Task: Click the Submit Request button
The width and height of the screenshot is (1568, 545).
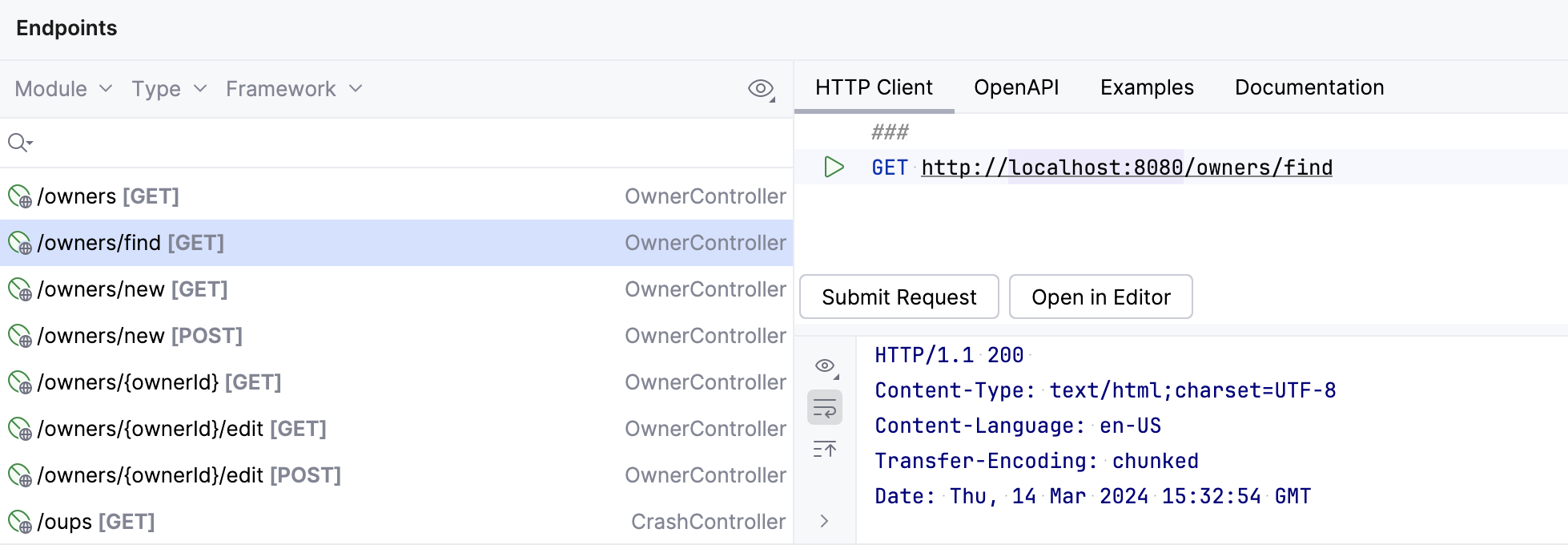Action: coord(899,297)
